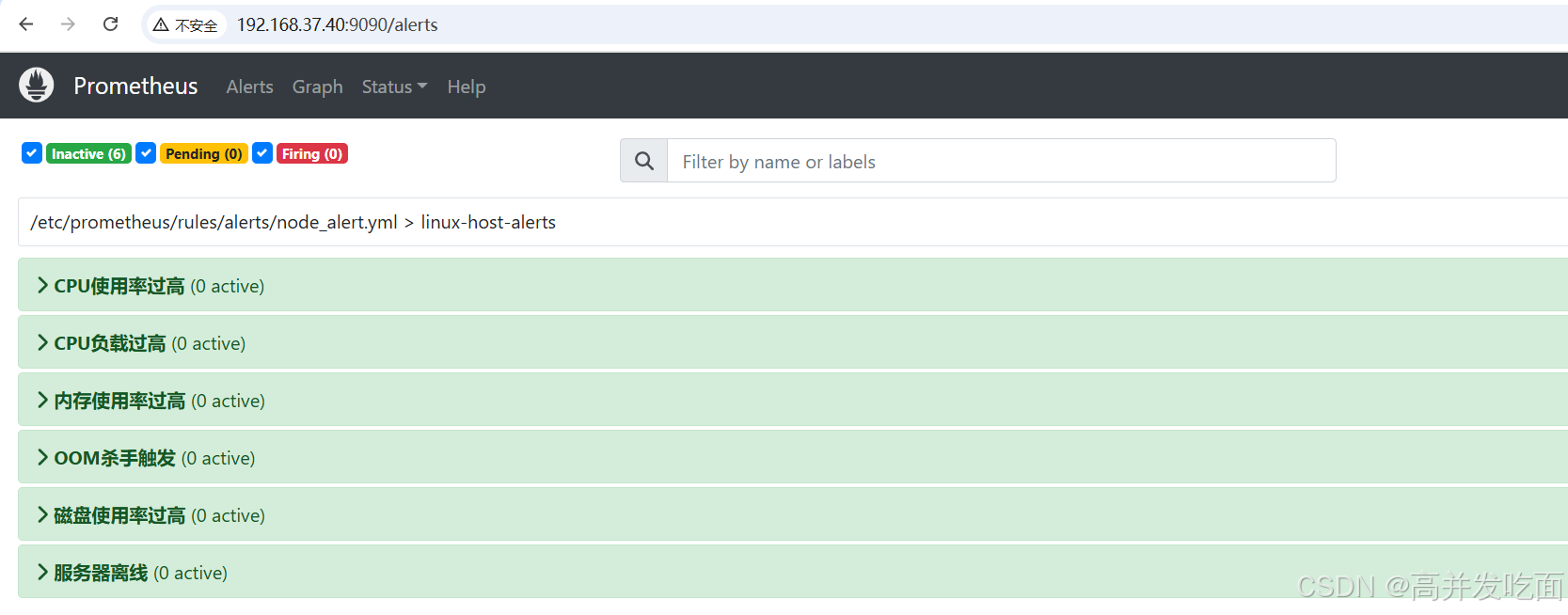Click the green Inactive (6) badge
The height and width of the screenshot is (615, 1568).
tap(88, 153)
